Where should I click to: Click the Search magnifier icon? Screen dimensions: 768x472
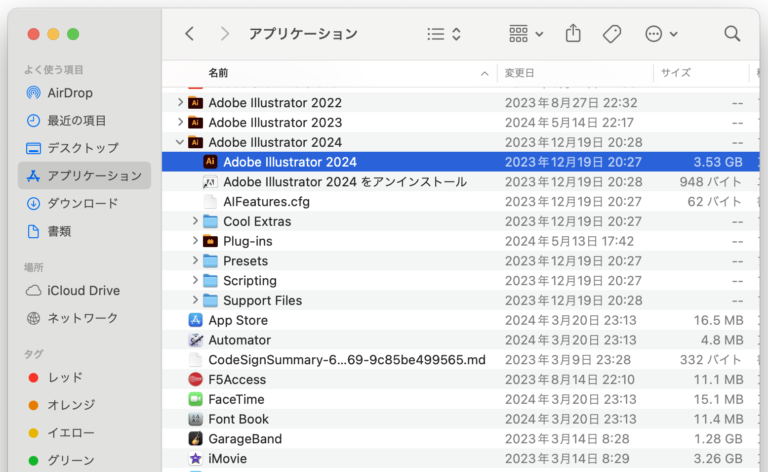tap(732, 34)
